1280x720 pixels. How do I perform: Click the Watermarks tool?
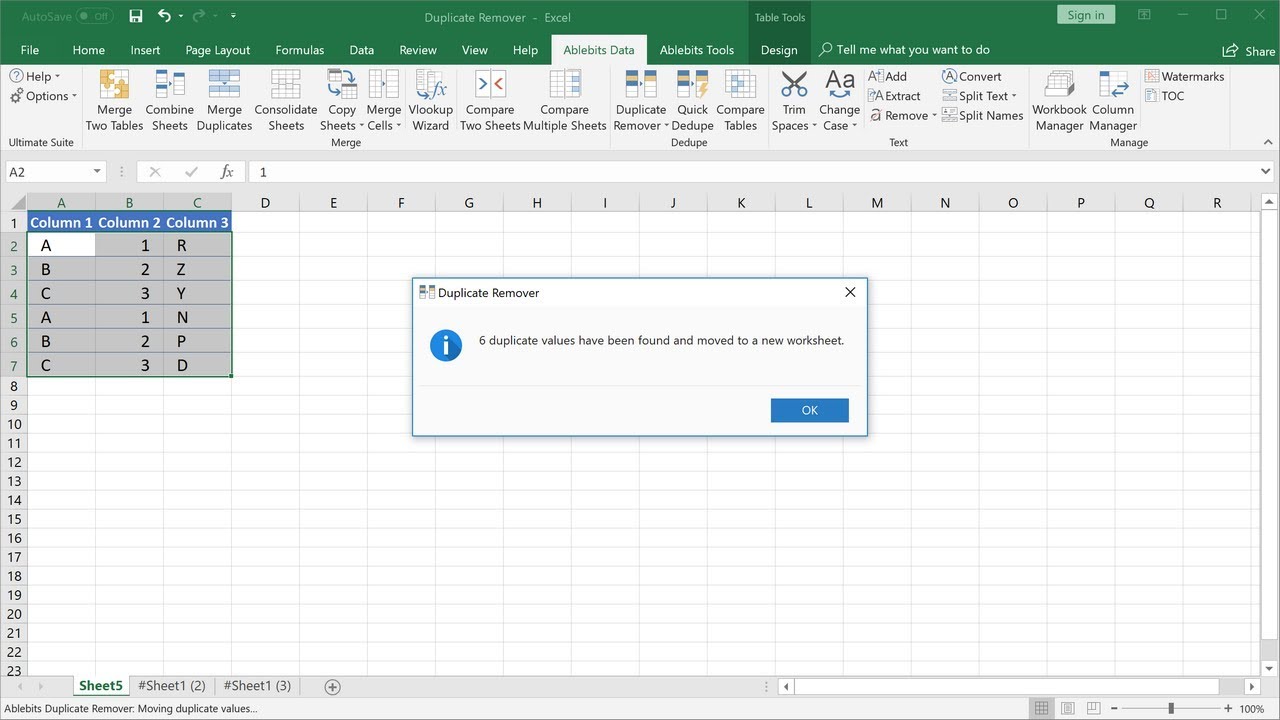pyautogui.click(x=1185, y=77)
